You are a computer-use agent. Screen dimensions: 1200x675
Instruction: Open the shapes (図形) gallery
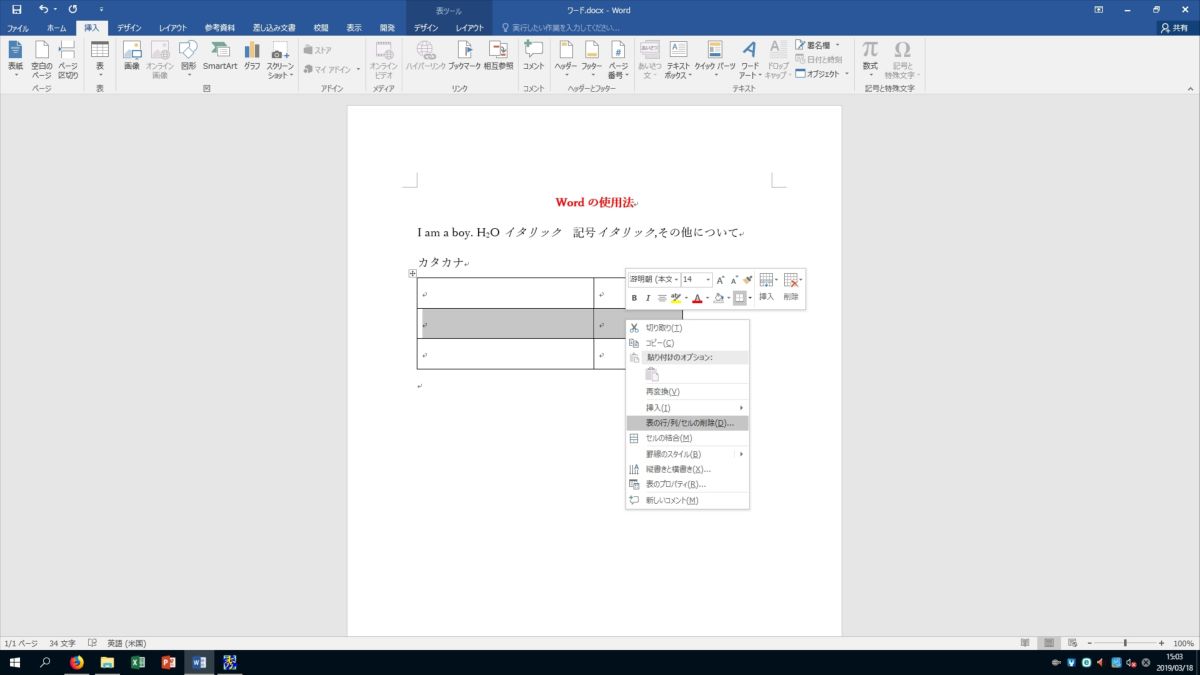pos(188,58)
